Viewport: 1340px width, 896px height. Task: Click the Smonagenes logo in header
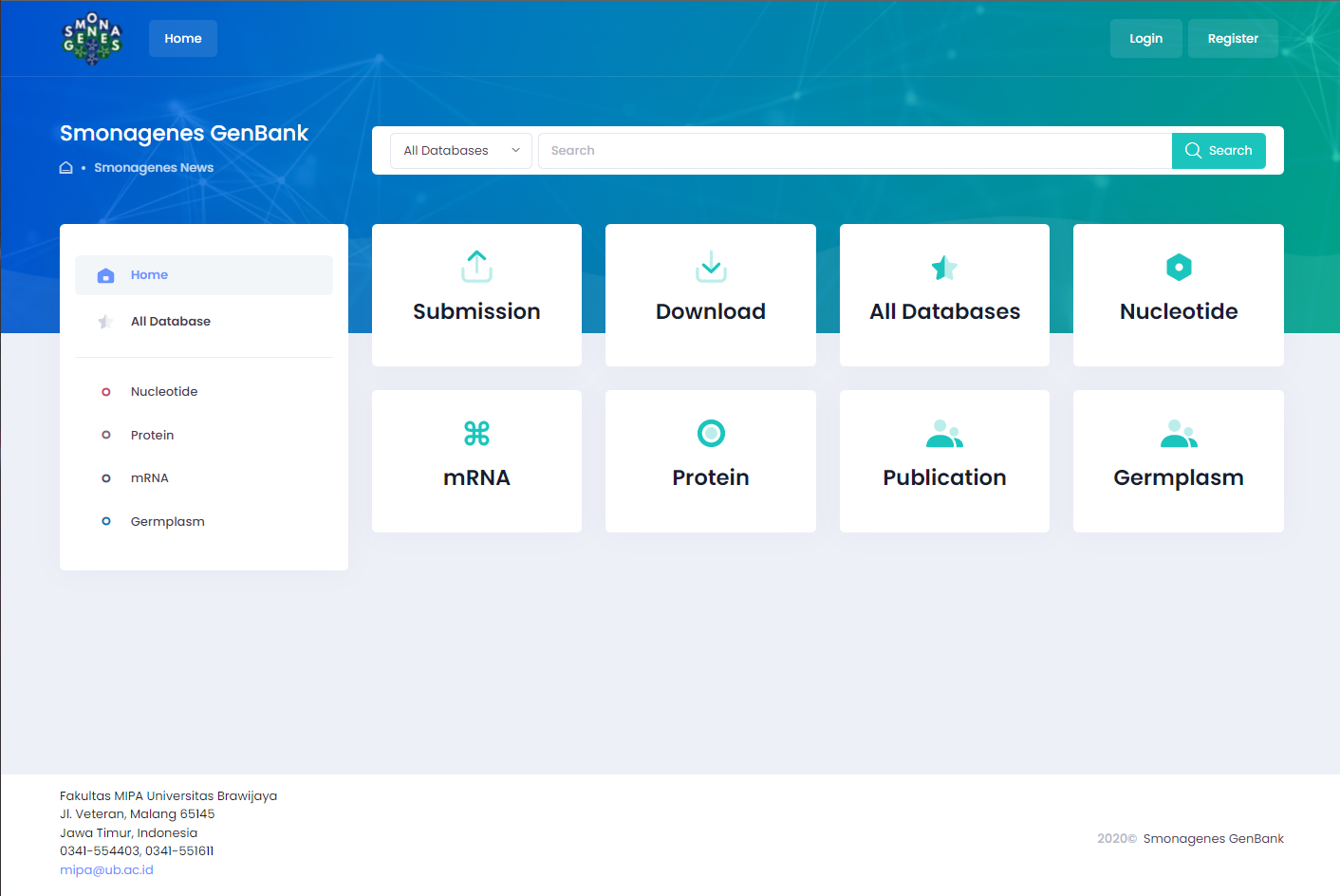tap(92, 39)
